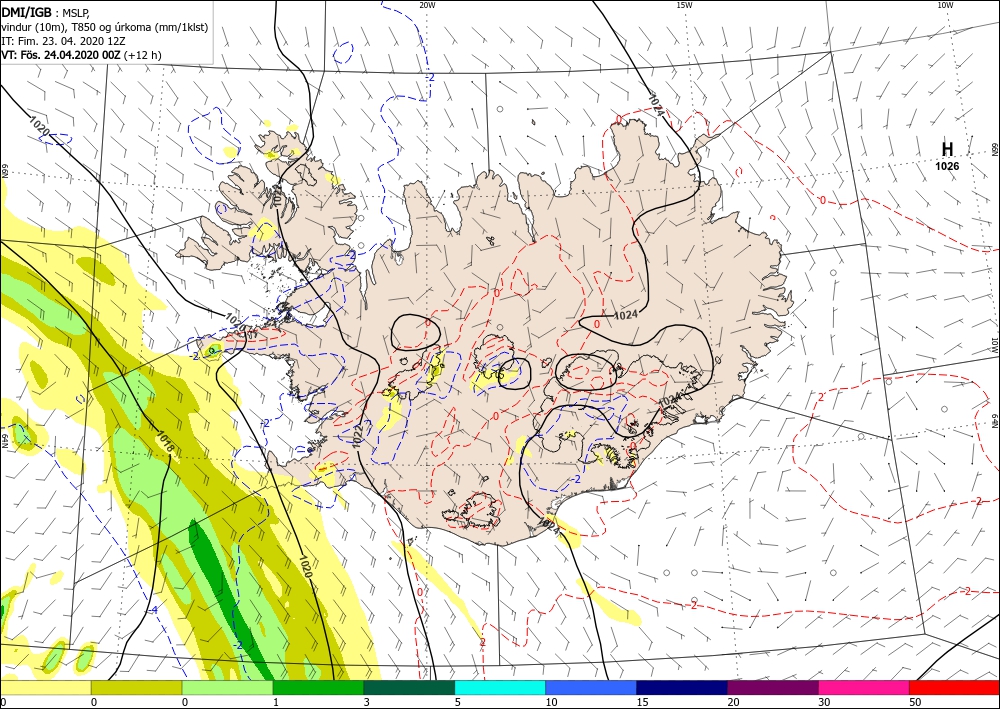Click the pale yellow legend swatch

tap(45, 687)
